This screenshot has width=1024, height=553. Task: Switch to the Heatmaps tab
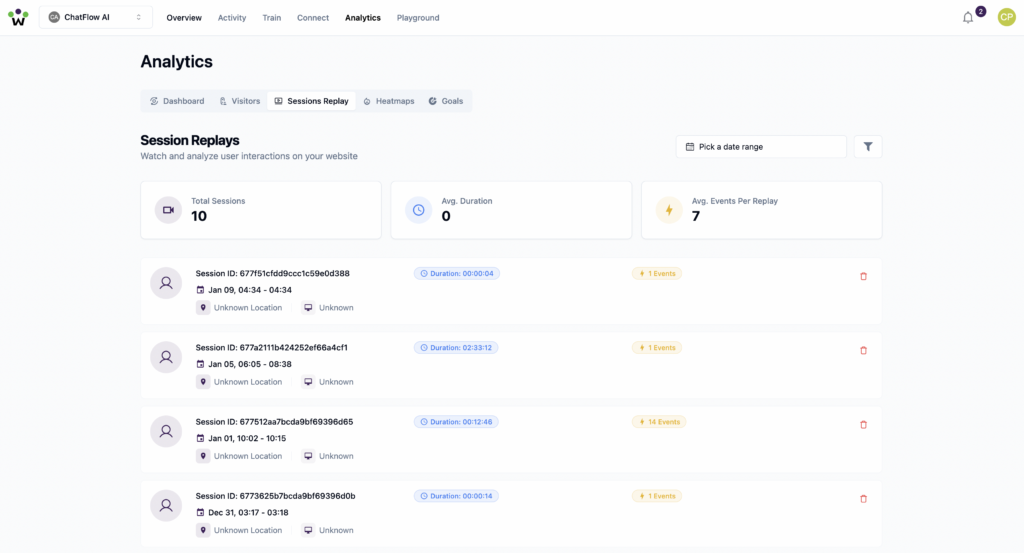pos(388,101)
